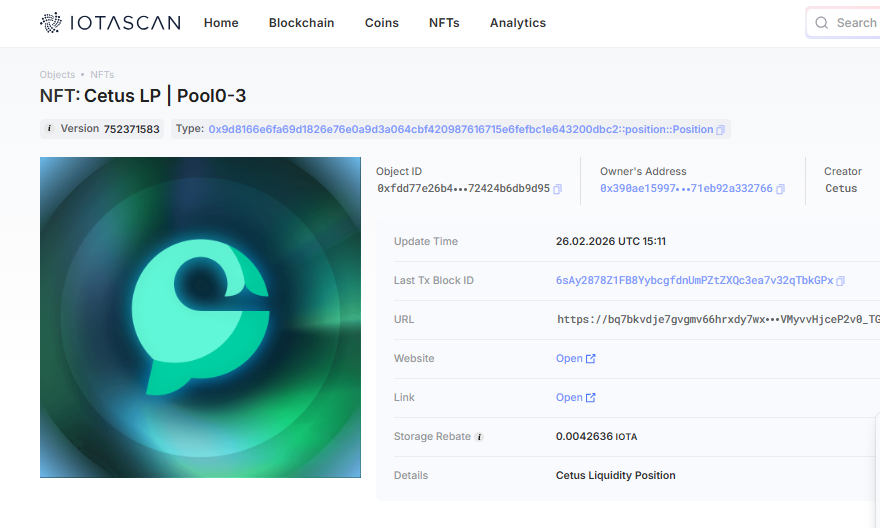Click the Storage Rebate info icon

coord(479,437)
